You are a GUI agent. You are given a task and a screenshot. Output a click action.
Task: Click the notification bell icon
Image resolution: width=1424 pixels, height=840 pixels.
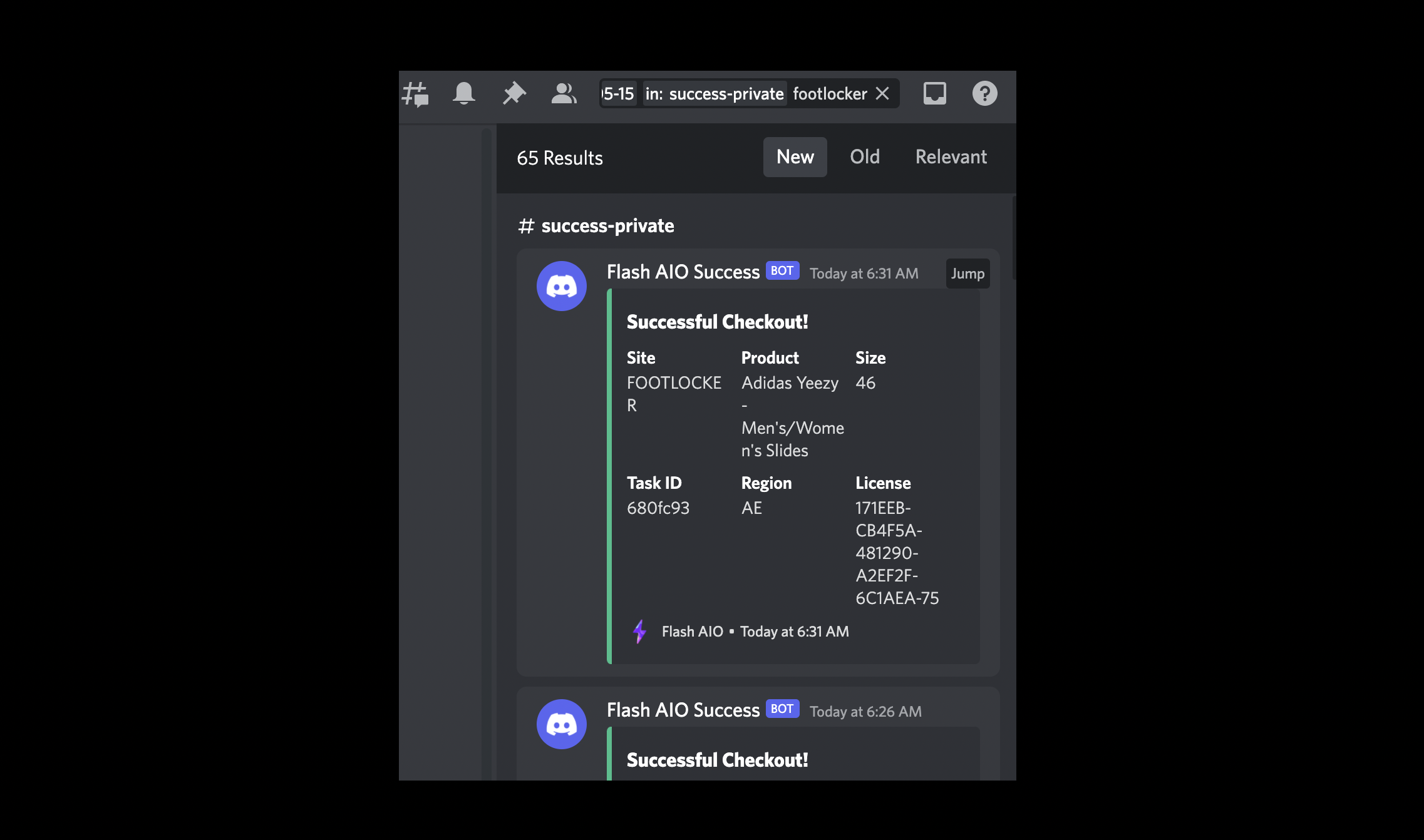coord(463,94)
